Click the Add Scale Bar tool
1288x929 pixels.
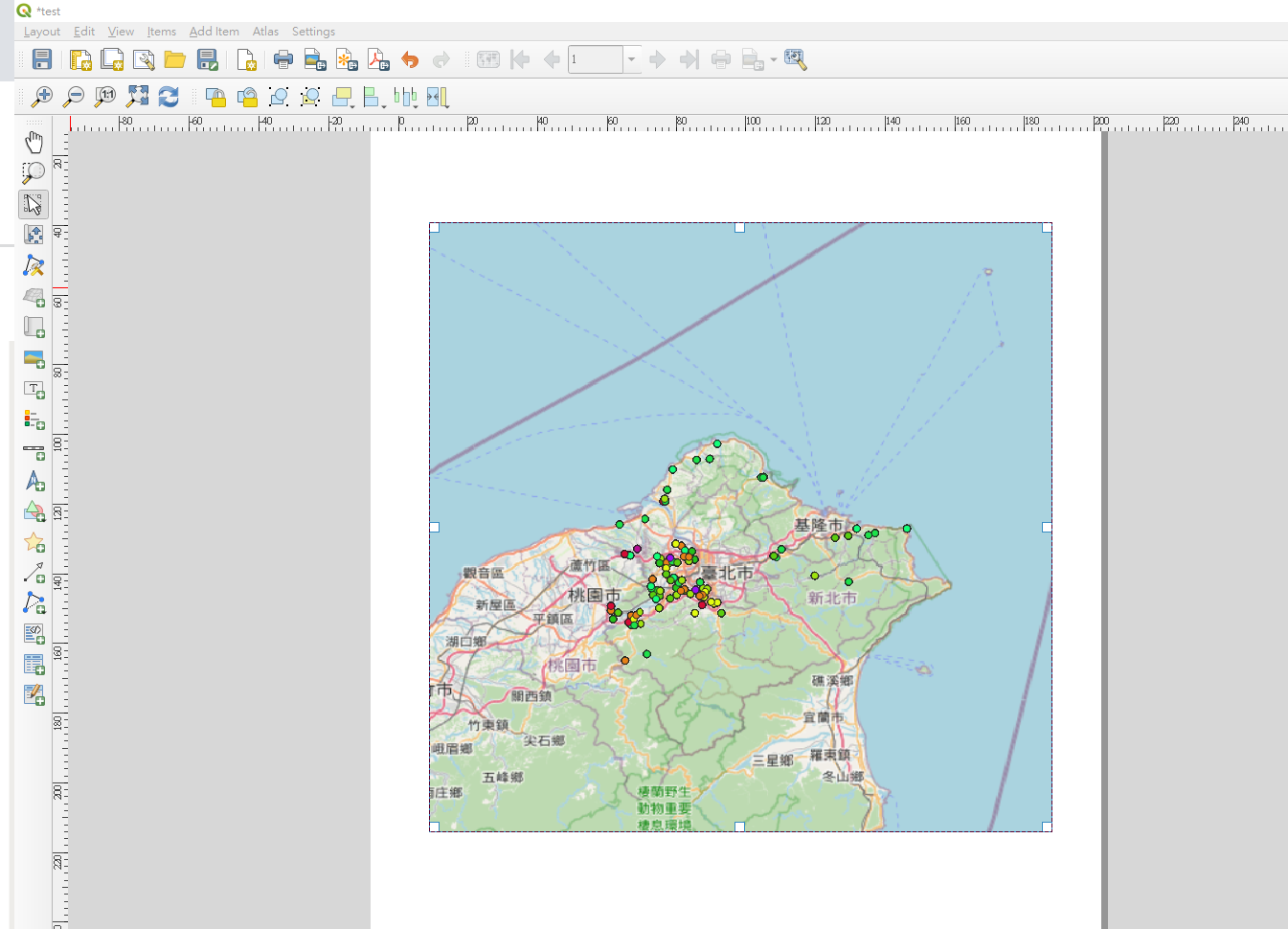click(x=34, y=450)
